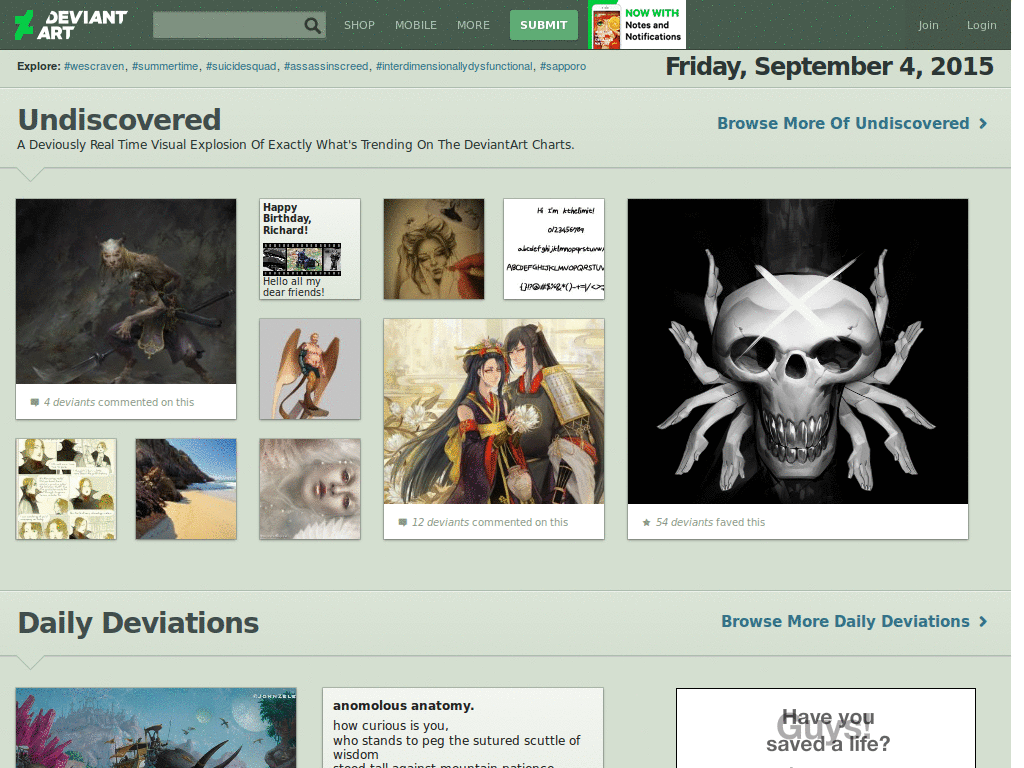The image size is (1024, 768).
Task: Click '54 deviants faved this' text
Action: [x=710, y=522]
